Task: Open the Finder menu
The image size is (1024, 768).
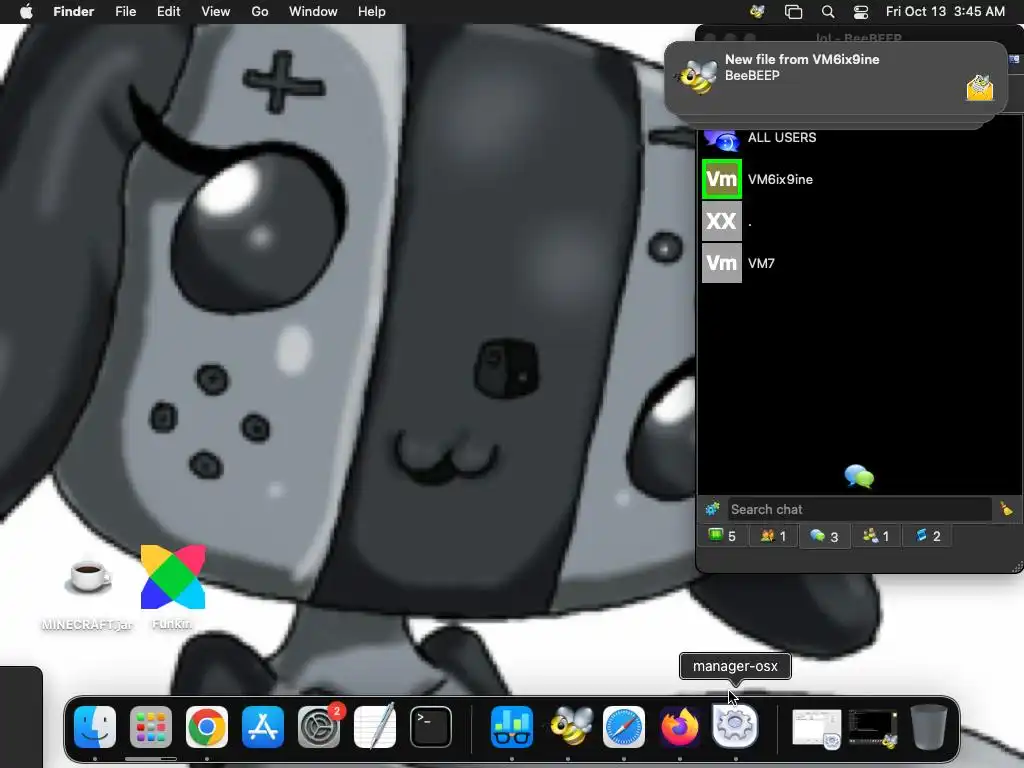Action: [x=74, y=11]
